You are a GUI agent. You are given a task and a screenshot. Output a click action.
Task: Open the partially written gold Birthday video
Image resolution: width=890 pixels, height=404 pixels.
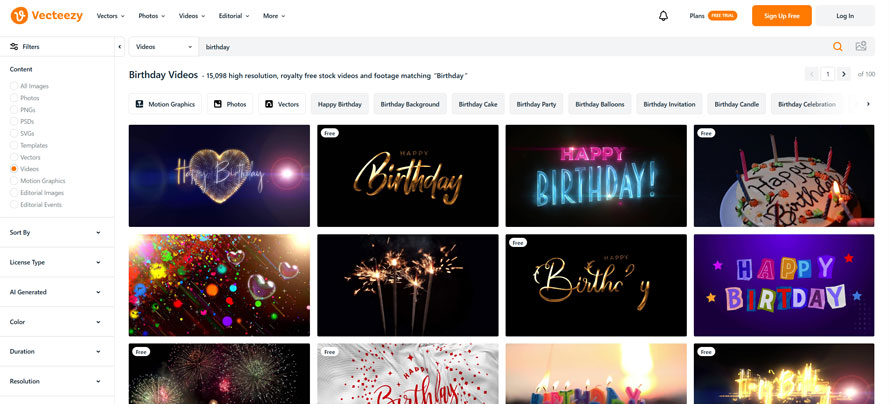tap(596, 285)
